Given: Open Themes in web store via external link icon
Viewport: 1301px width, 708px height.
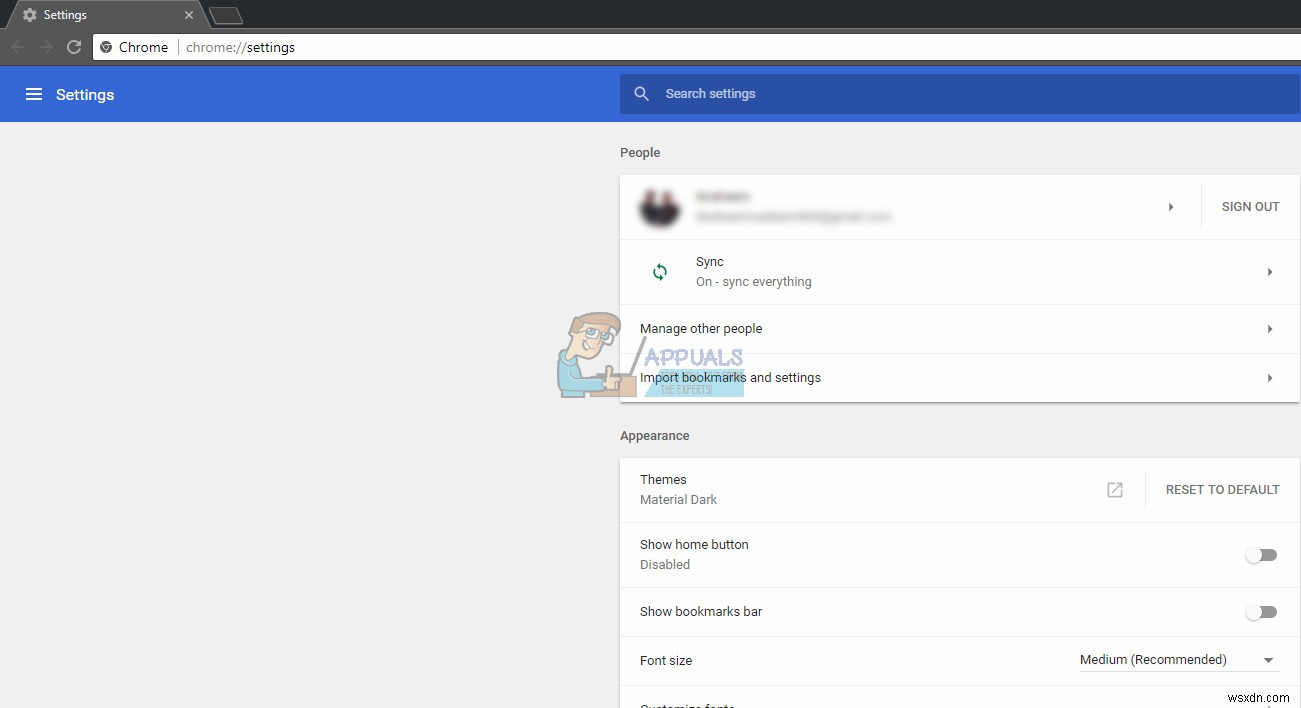Looking at the screenshot, I should click(1113, 490).
